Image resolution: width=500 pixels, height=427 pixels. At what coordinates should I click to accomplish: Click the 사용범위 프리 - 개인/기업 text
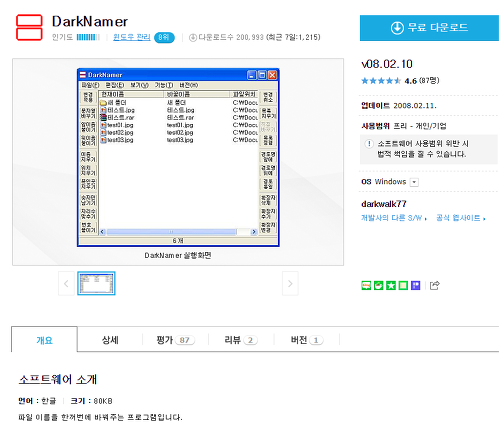pos(404,126)
